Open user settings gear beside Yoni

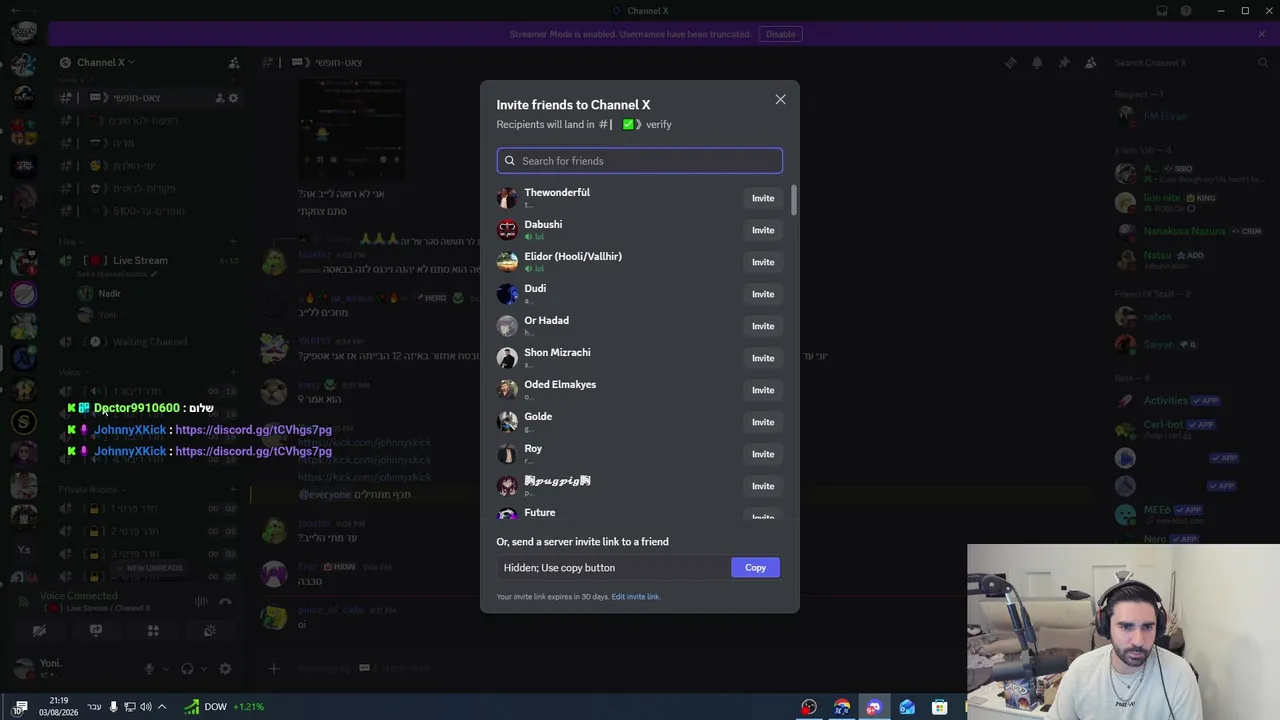[x=225, y=669]
